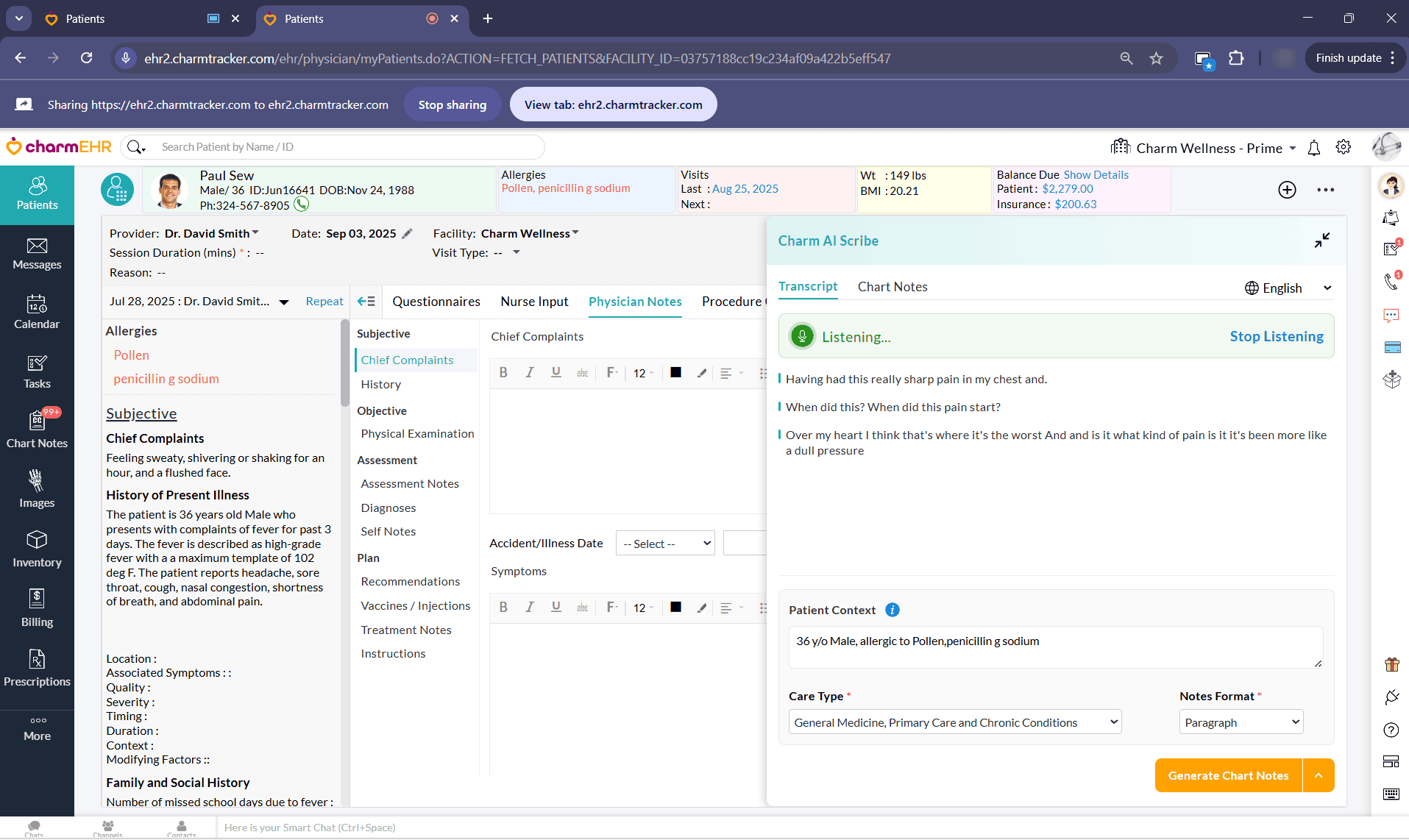
Task: Minimize the Charm AI Scribe panel
Action: tap(1322, 241)
